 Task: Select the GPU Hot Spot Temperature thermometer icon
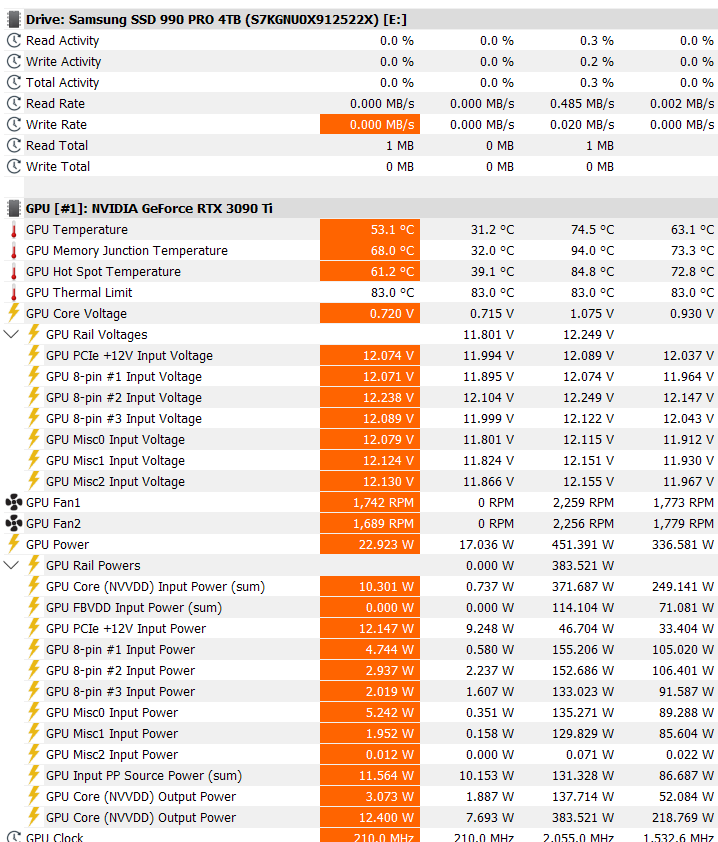[13, 272]
